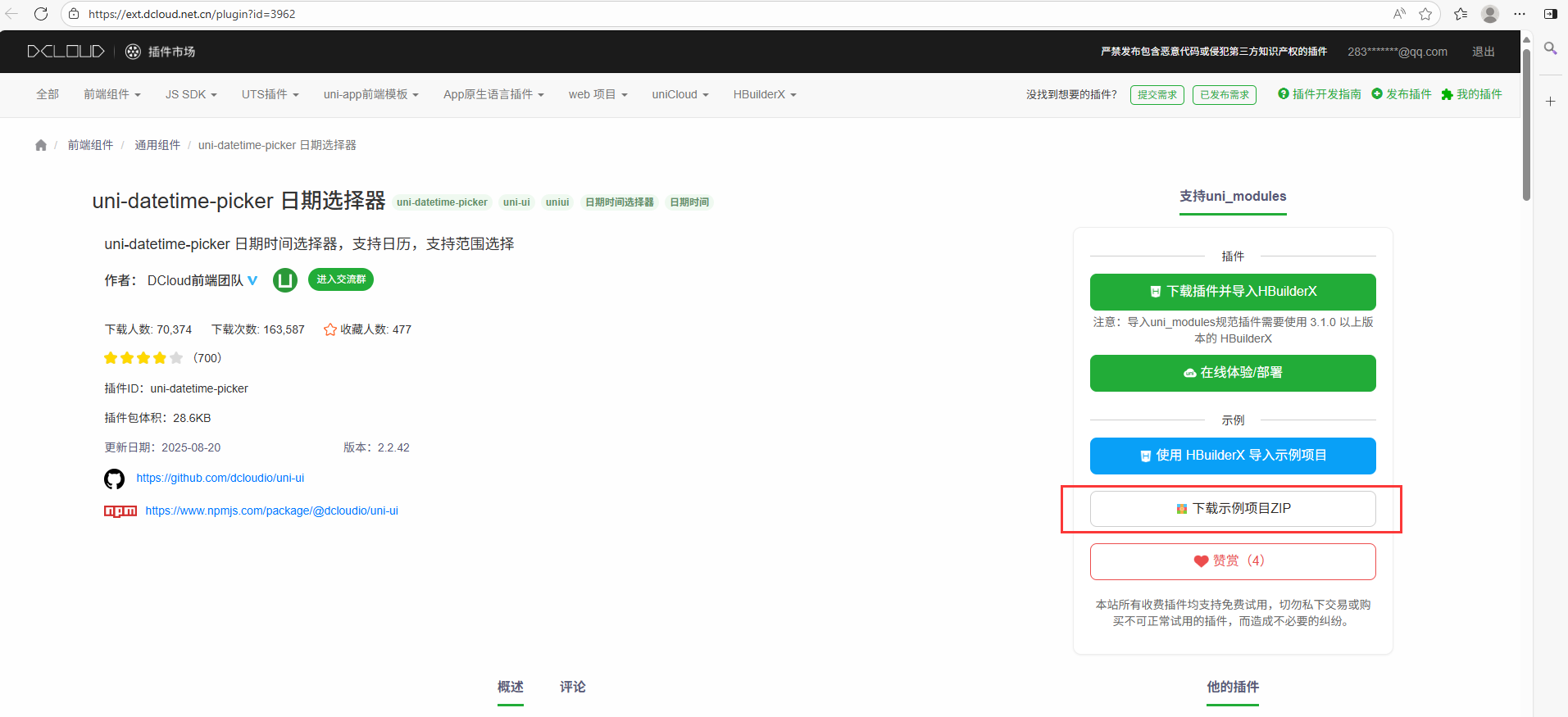Click the 已发布需求 button
The image size is (1568, 717).
(x=1225, y=95)
